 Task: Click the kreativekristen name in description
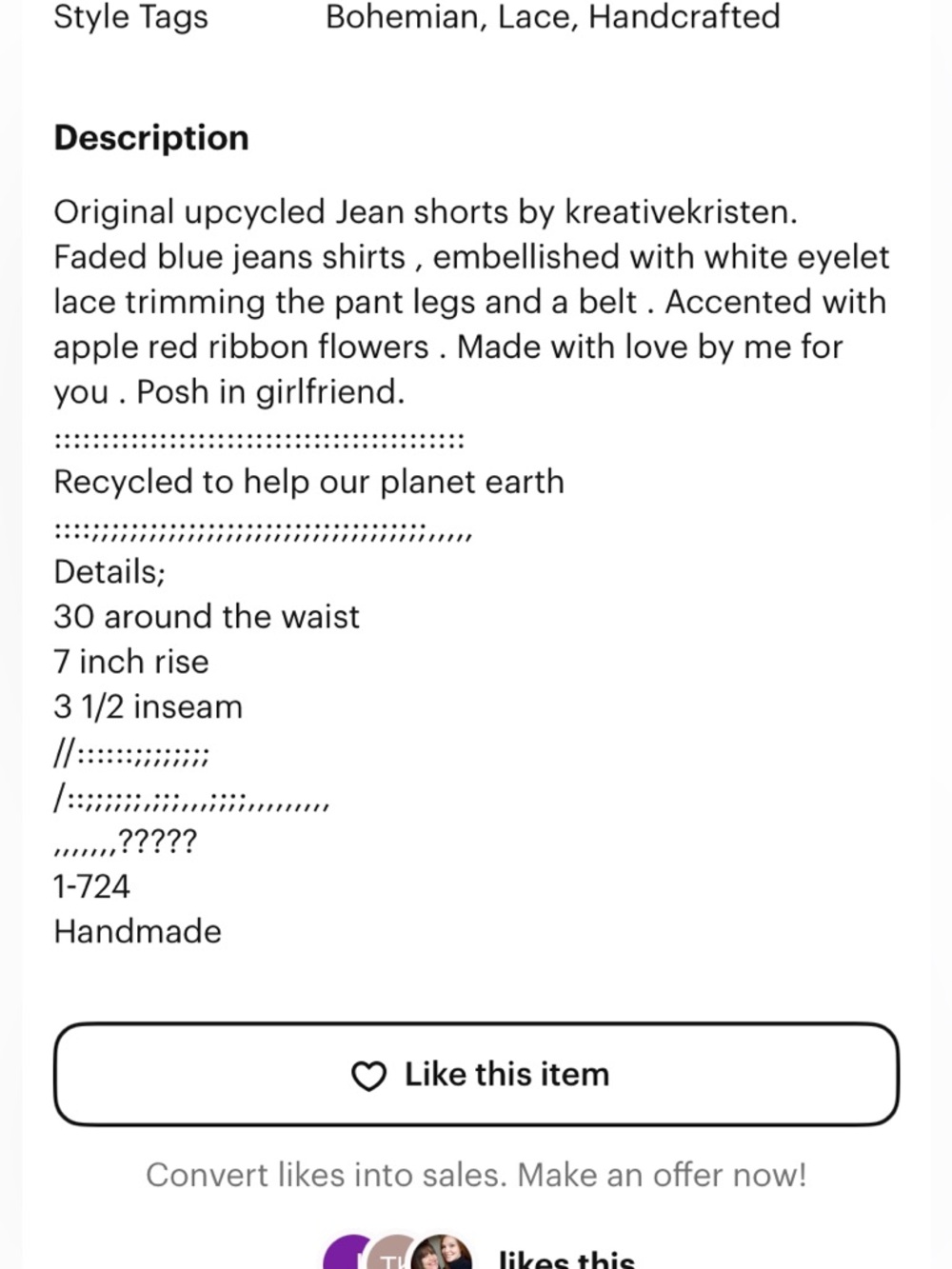point(681,211)
